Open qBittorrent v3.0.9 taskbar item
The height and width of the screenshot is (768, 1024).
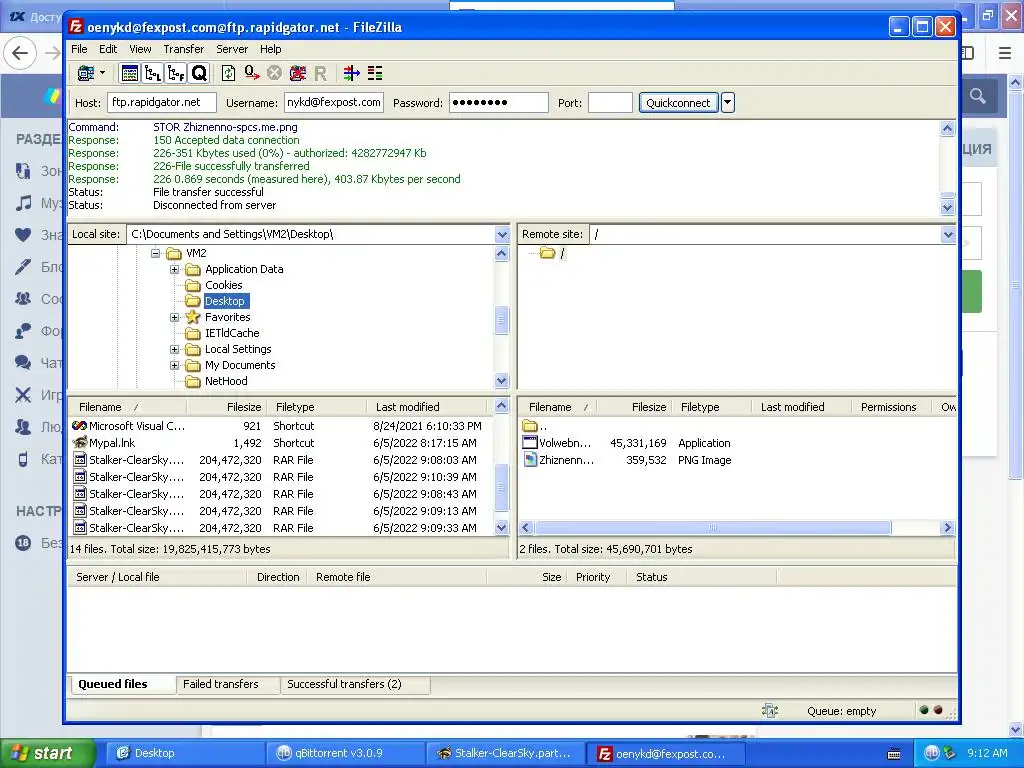[x=344, y=754]
